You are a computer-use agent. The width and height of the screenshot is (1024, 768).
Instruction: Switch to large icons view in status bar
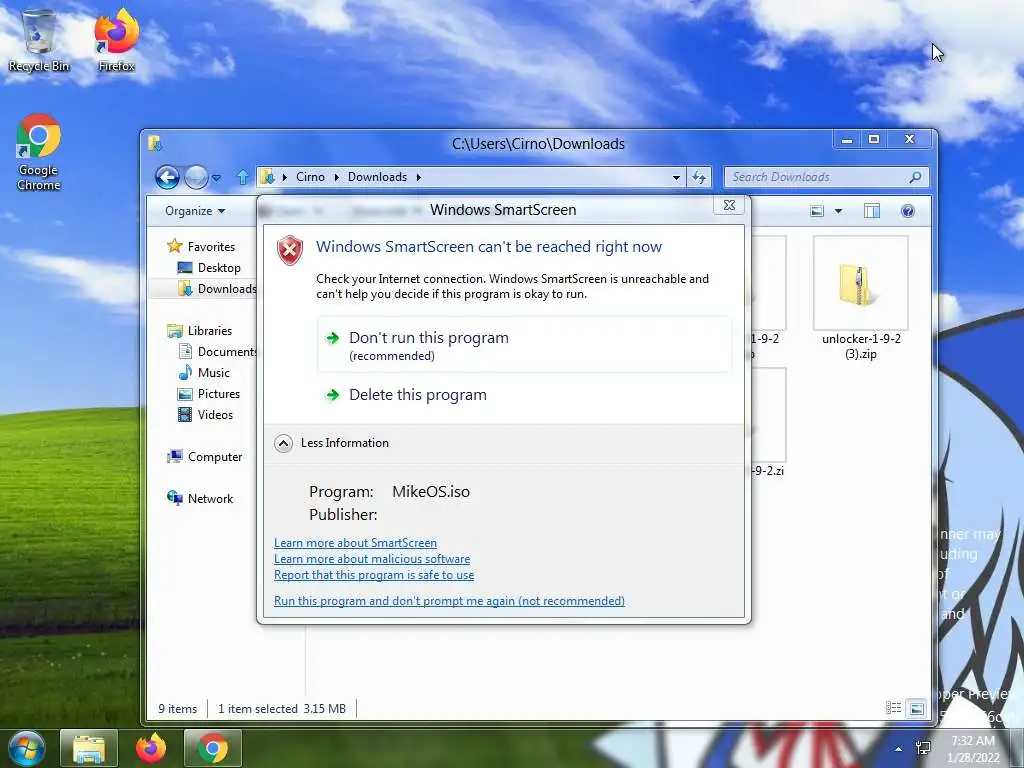pyautogui.click(x=917, y=708)
